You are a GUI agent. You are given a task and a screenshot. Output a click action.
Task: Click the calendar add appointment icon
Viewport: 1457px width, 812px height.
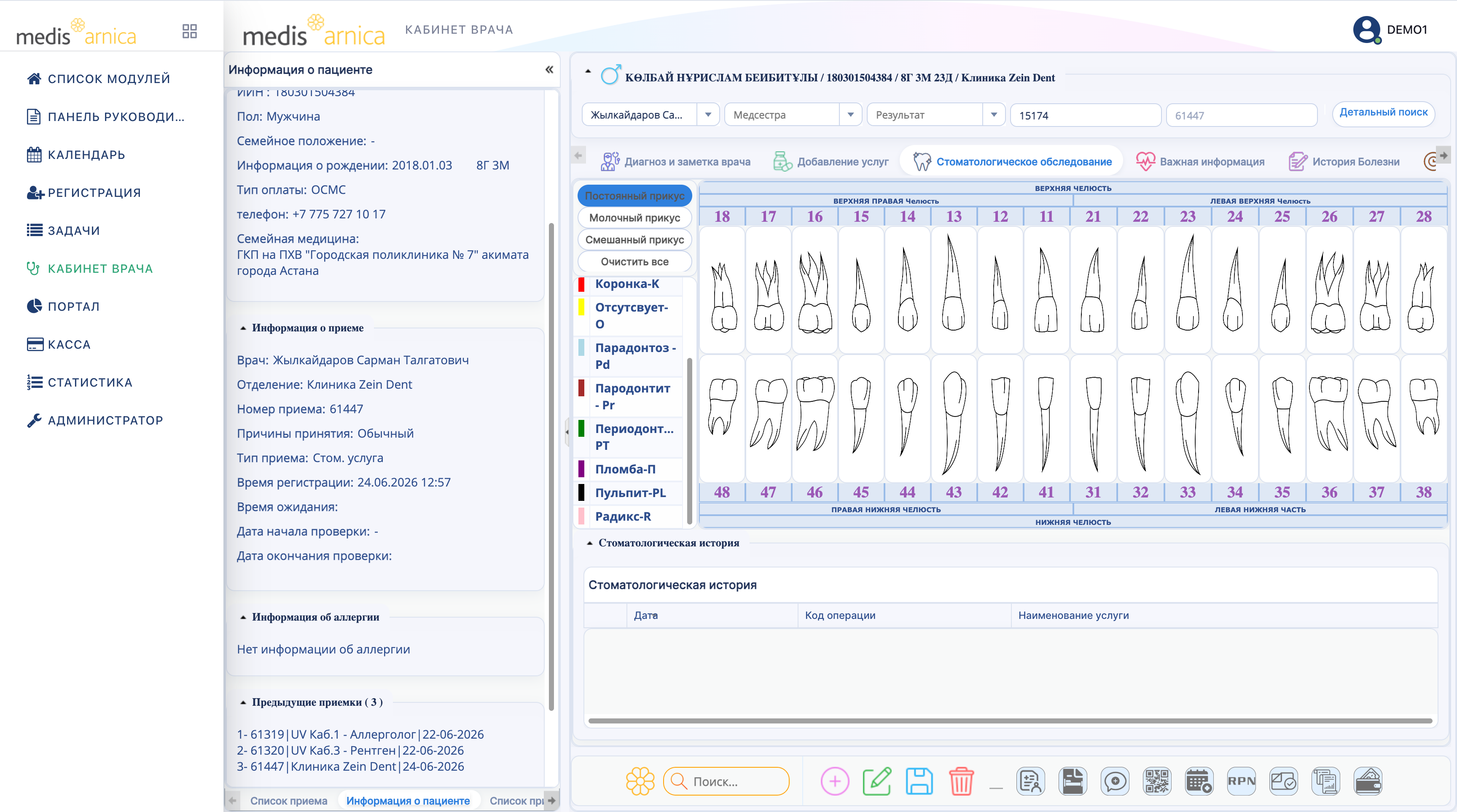(x=1199, y=781)
